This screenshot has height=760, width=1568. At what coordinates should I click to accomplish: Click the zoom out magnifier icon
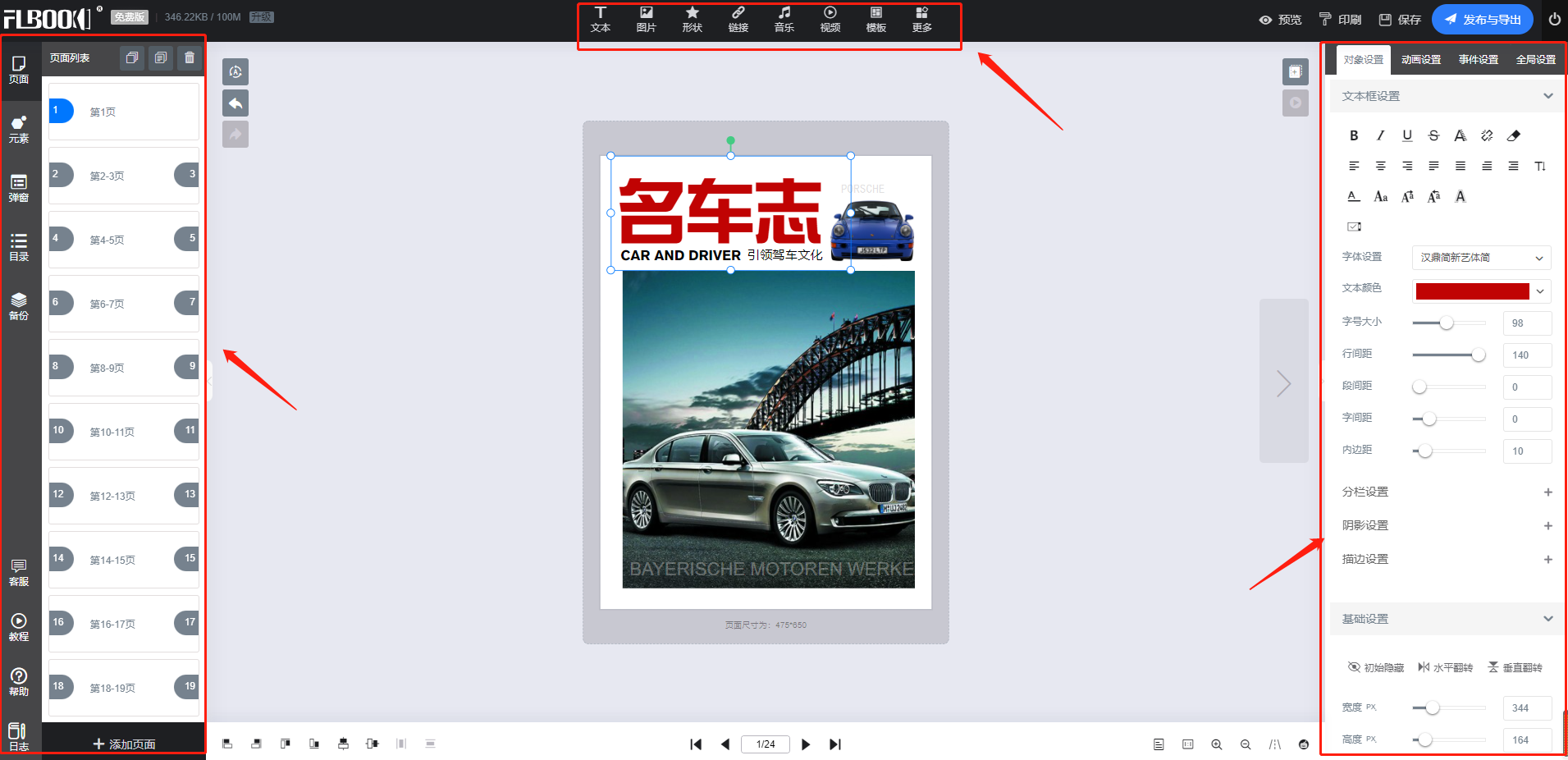(x=1246, y=744)
